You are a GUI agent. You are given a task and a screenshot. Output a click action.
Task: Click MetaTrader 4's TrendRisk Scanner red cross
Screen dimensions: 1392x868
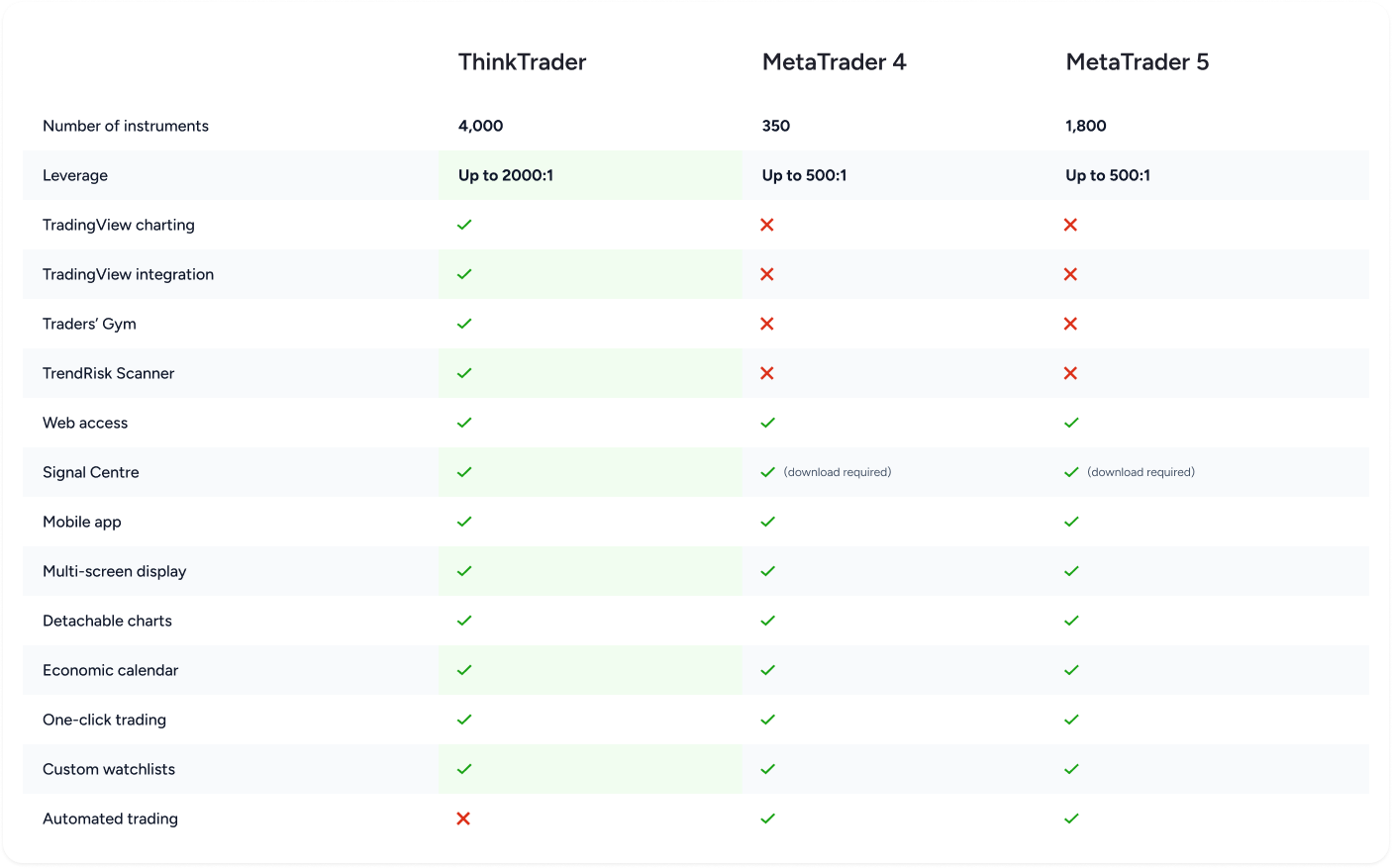coord(767,373)
